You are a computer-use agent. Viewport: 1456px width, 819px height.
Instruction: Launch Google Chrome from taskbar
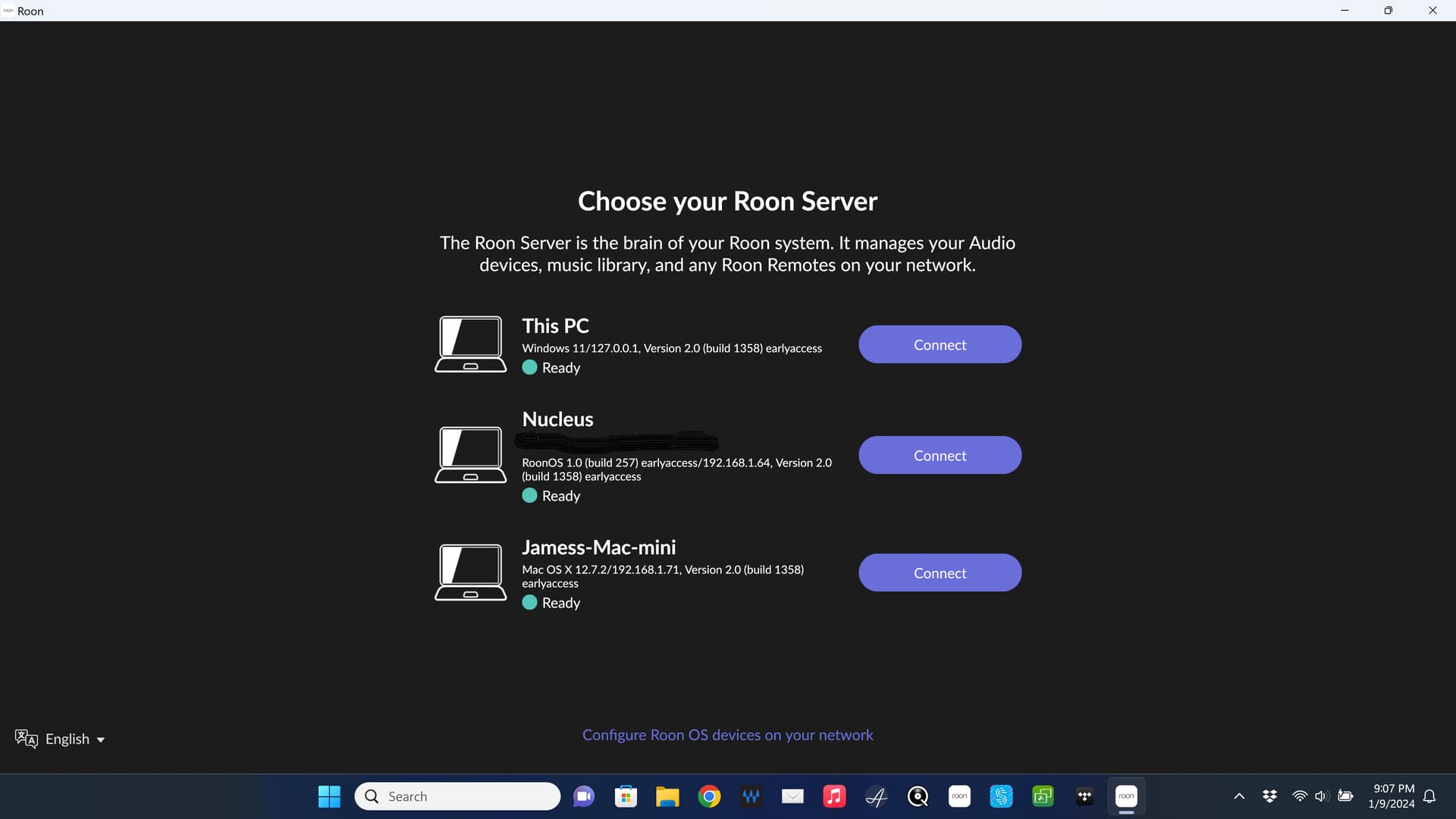[x=709, y=796]
